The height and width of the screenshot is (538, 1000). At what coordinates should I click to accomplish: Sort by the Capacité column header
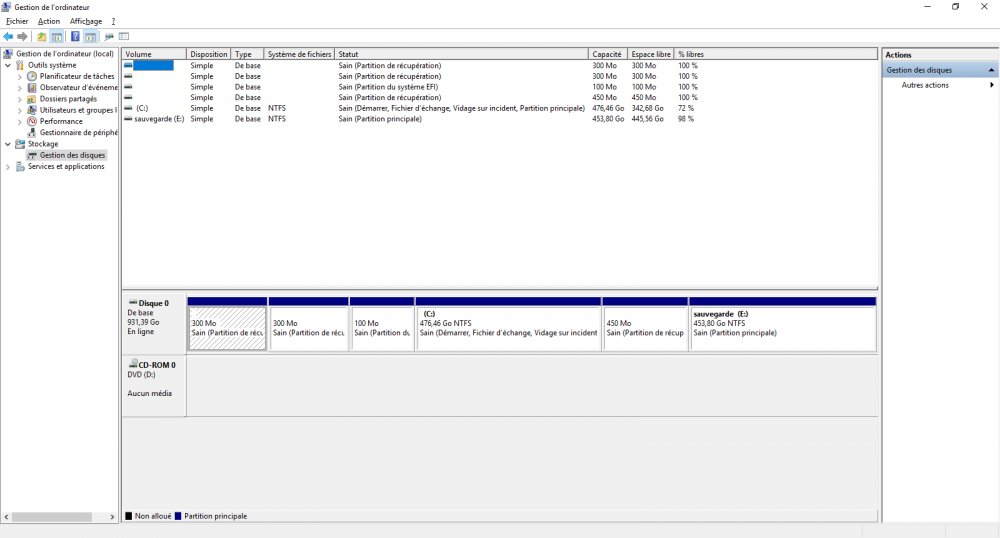607,54
